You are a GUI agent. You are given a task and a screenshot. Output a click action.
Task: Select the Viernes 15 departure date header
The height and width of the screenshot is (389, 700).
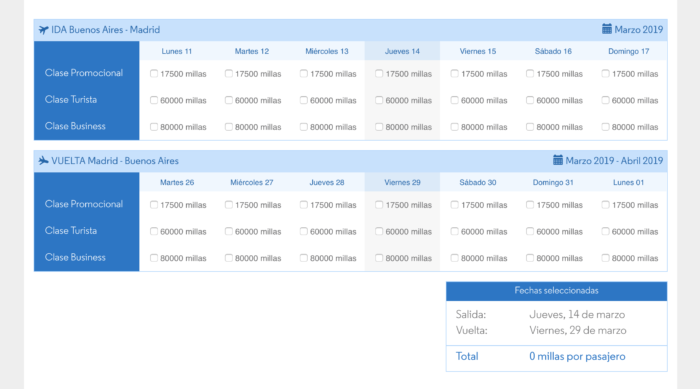tap(478, 51)
